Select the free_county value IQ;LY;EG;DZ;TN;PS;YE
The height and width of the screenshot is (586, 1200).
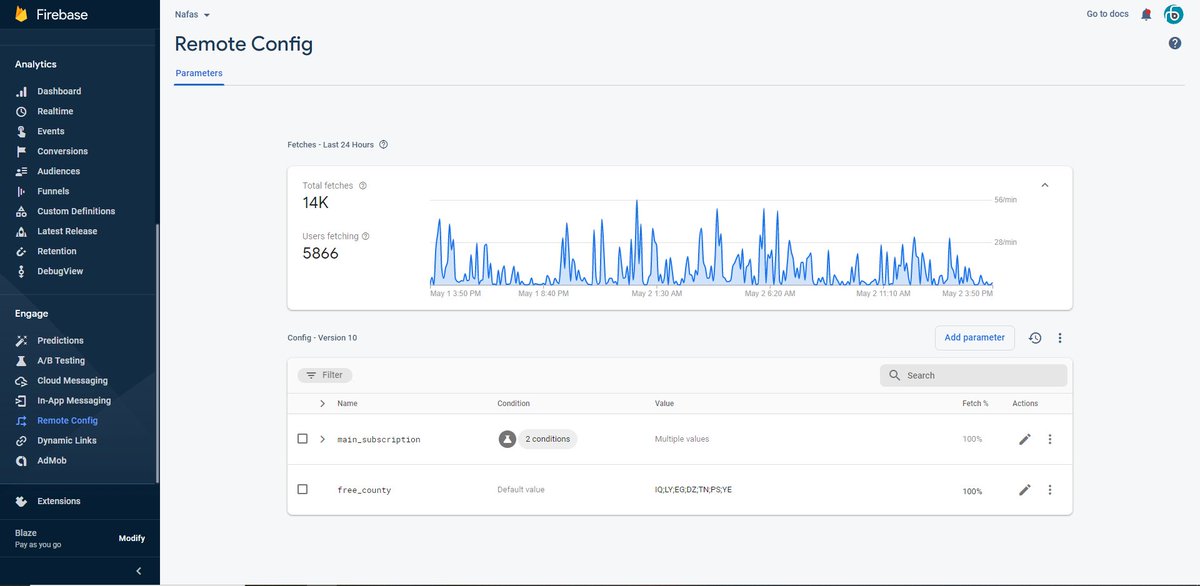[693, 490]
